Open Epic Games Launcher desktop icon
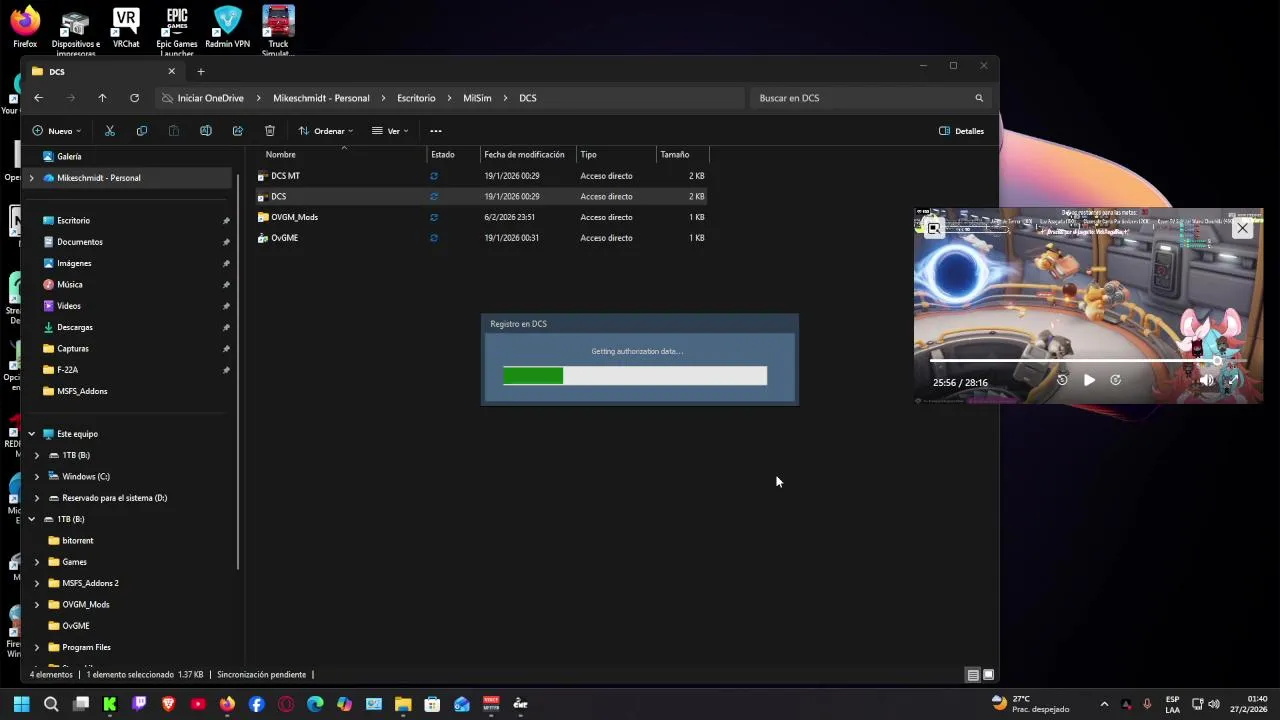 pos(177,30)
